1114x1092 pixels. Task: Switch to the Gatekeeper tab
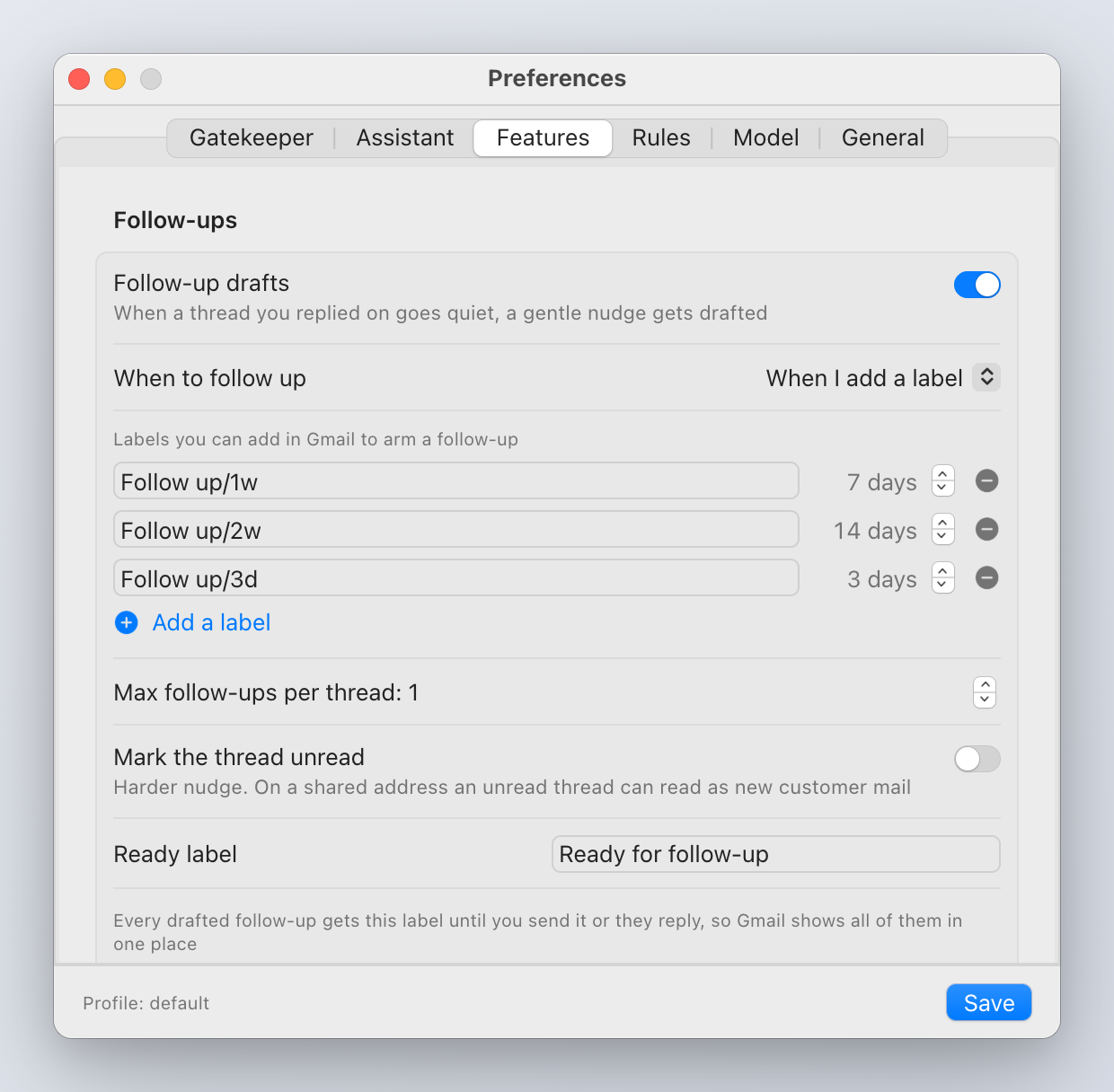click(252, 137)
